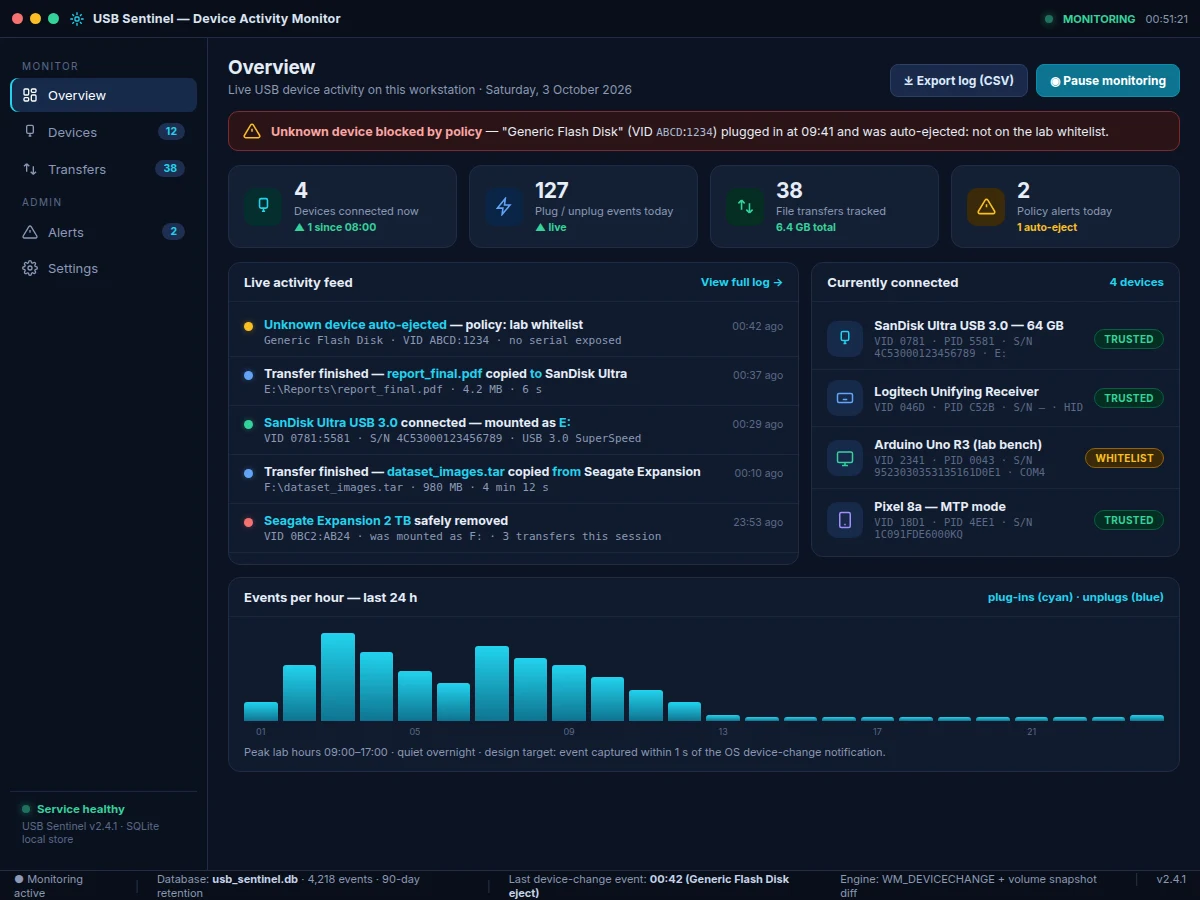This screenshot has width=1200, height=900.
Task: Open the Devices section
Action: 103,132
